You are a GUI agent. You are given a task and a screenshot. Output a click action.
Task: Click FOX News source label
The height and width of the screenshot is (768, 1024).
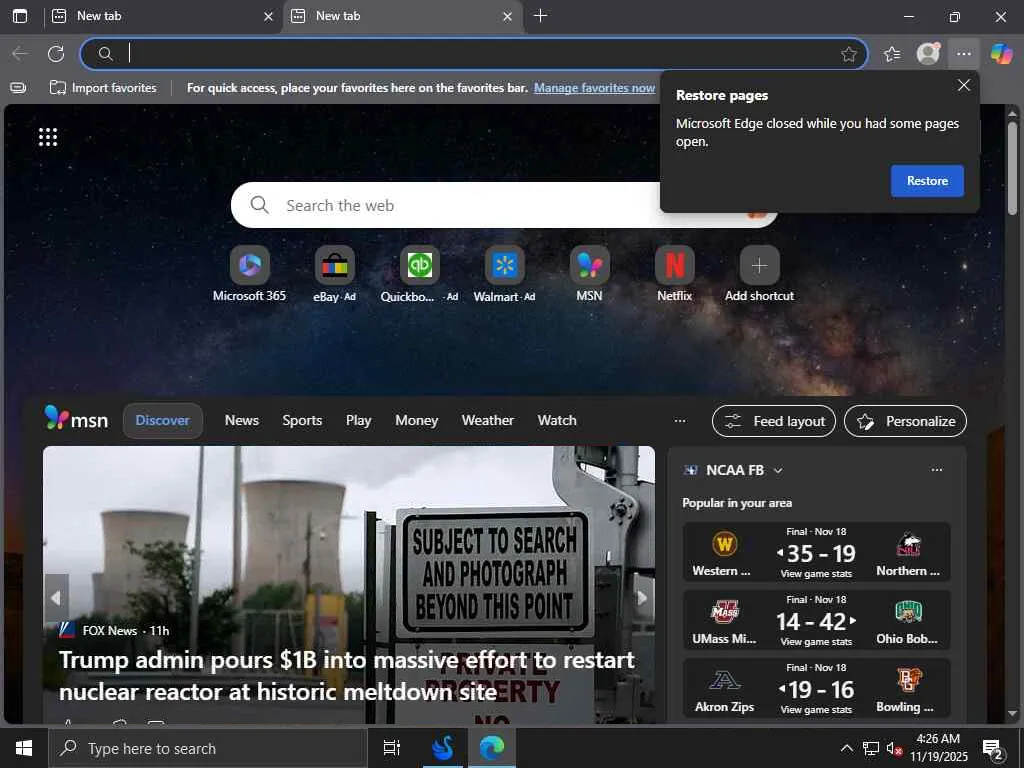110,631
